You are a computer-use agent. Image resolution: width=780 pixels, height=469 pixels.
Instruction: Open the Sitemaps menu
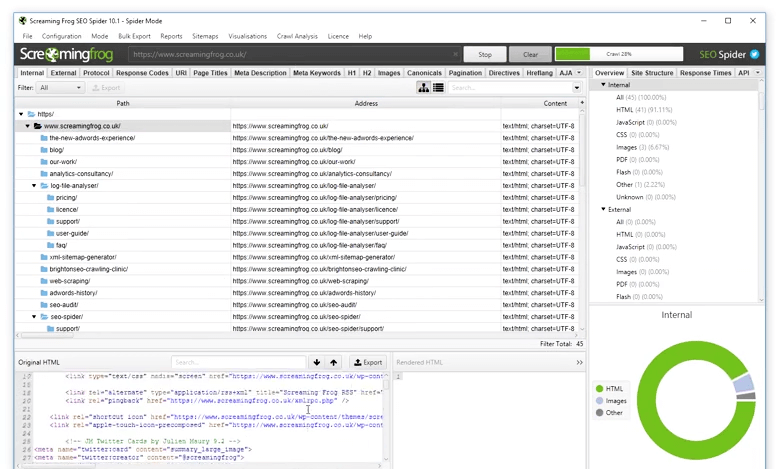[205, 36]
